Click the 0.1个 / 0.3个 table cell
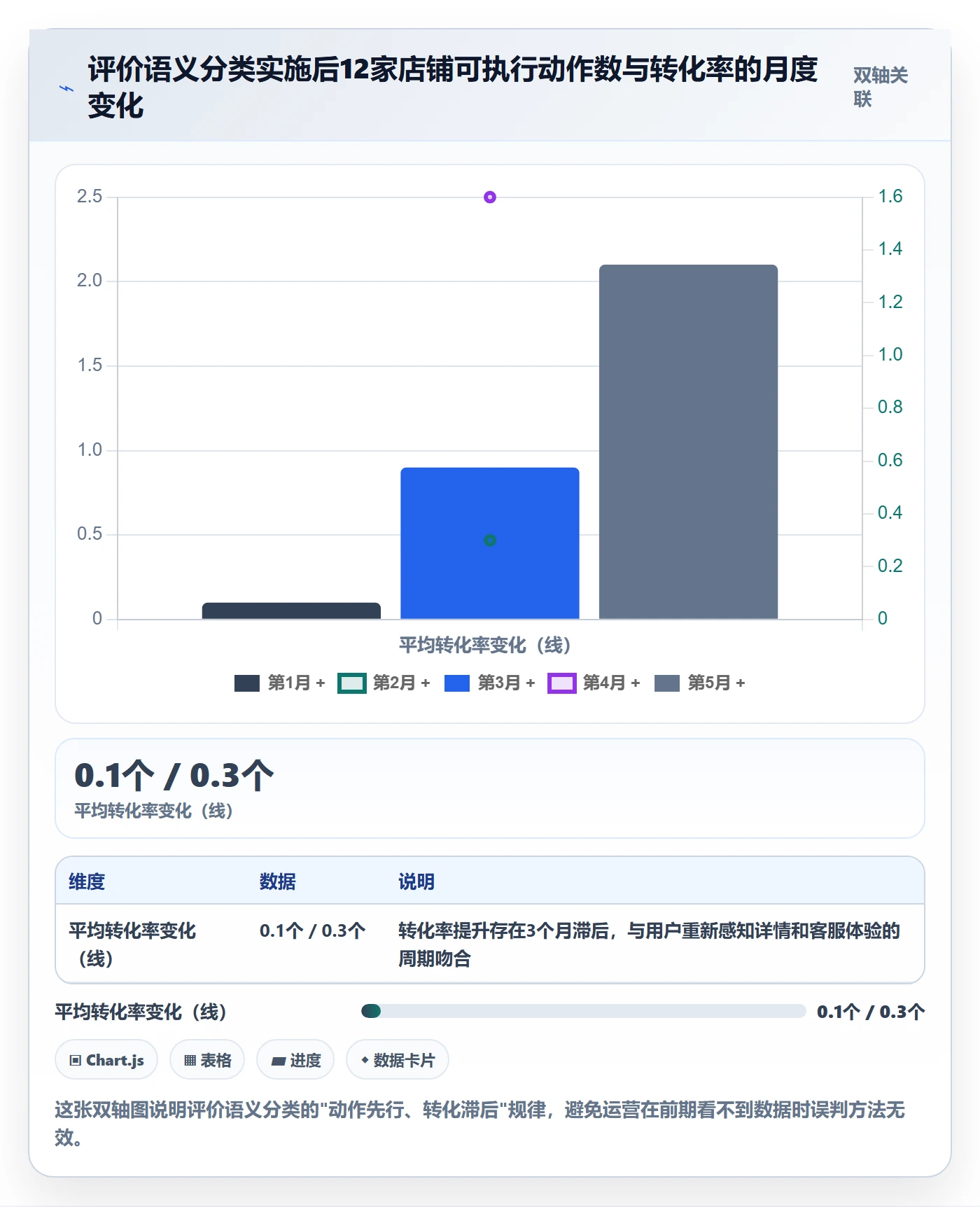This screenshot has height=1207, width=980. 312,930
